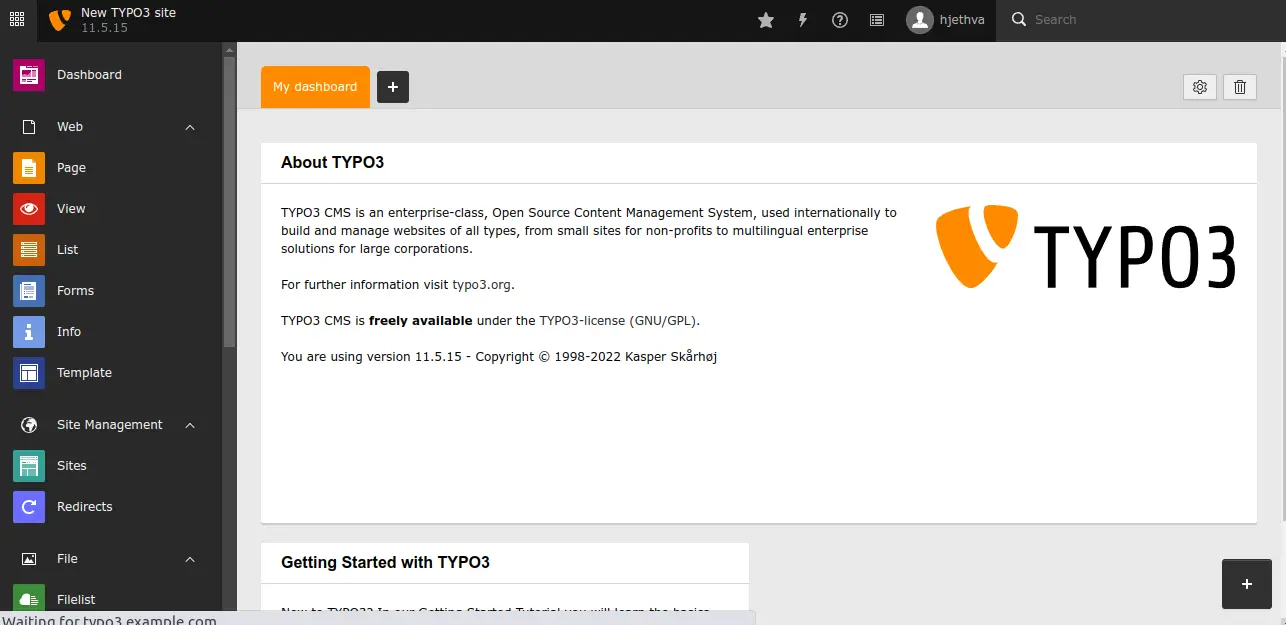Click the Sites module icon
The image size is (1286, 625).
[29, 466]
